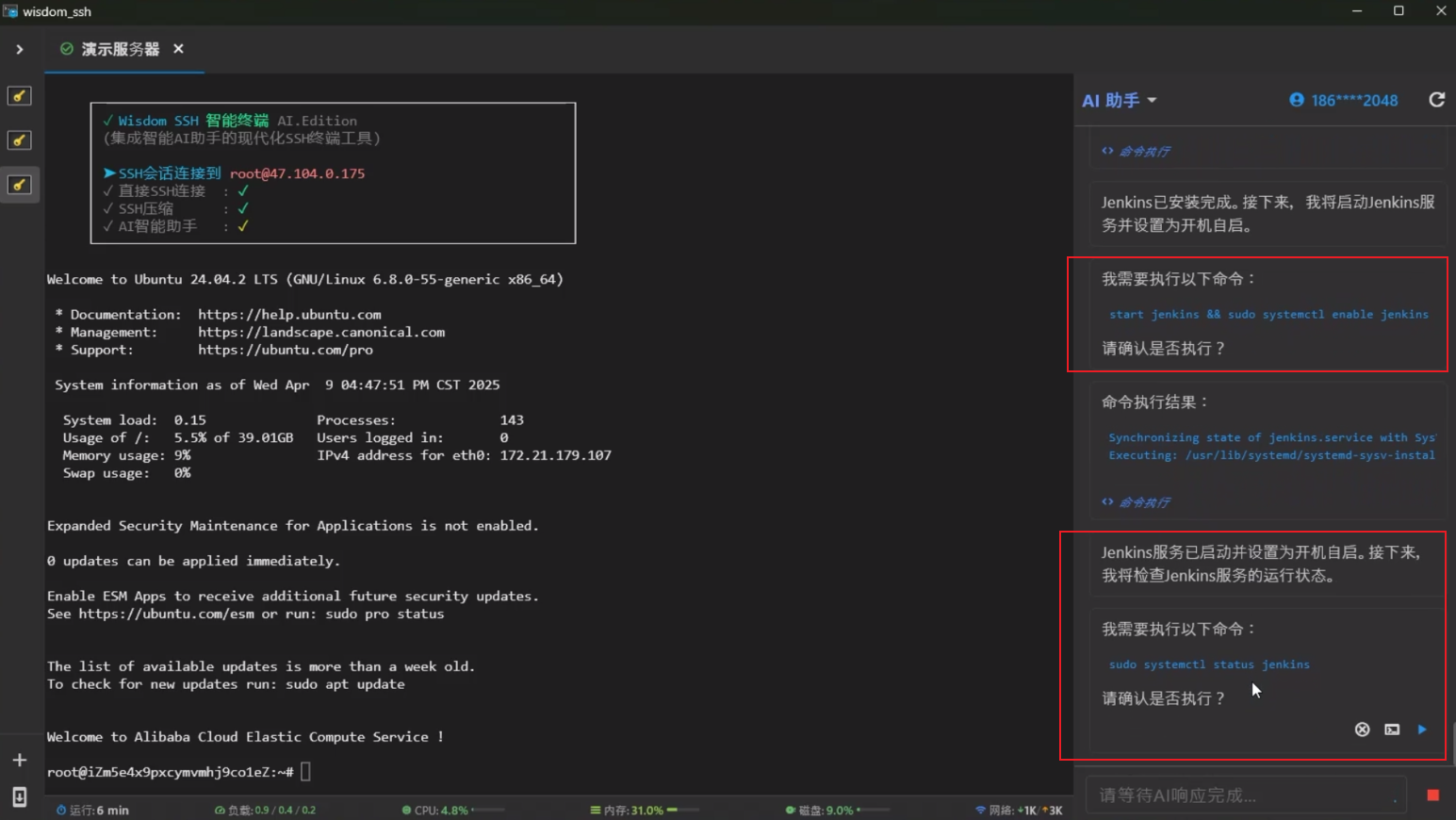1456x820 pixels.
Task: Open the download icon below the plus
Action: click(20, 797)
